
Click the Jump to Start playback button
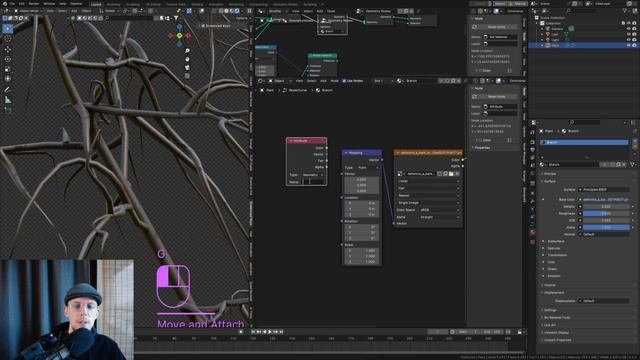click(x=253, y=332)
